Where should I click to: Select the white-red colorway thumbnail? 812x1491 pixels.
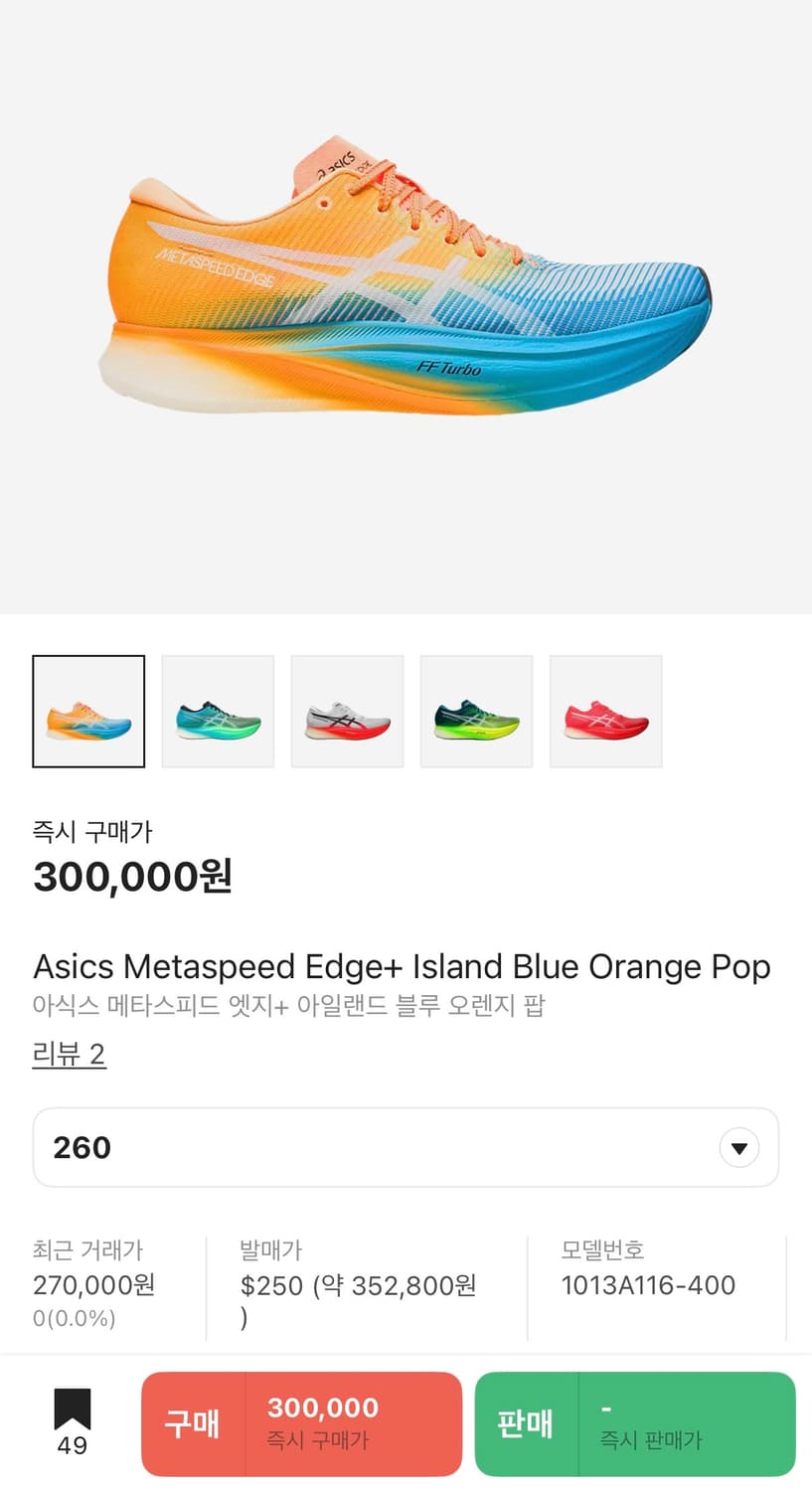coord(347,712)
